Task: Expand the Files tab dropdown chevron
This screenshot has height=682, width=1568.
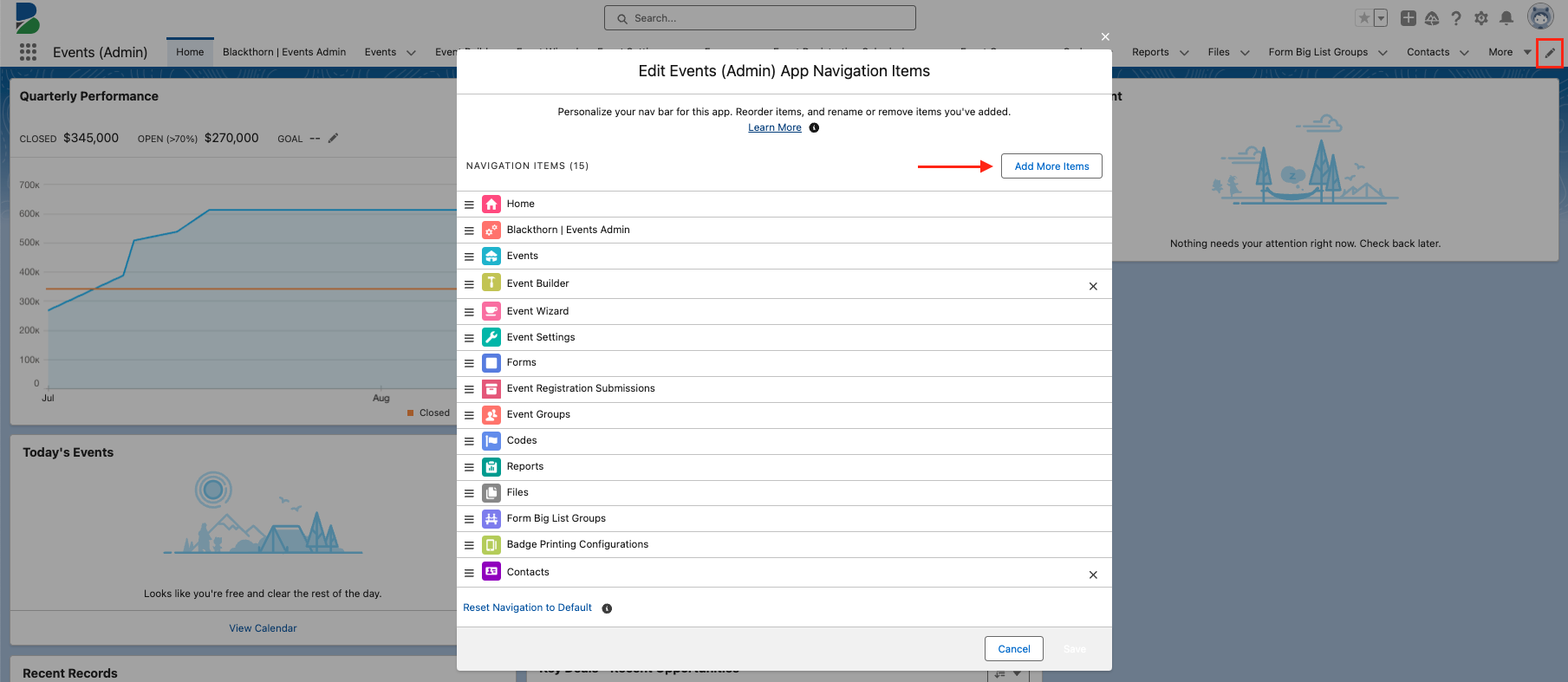Action: [x=1245, y=53]
